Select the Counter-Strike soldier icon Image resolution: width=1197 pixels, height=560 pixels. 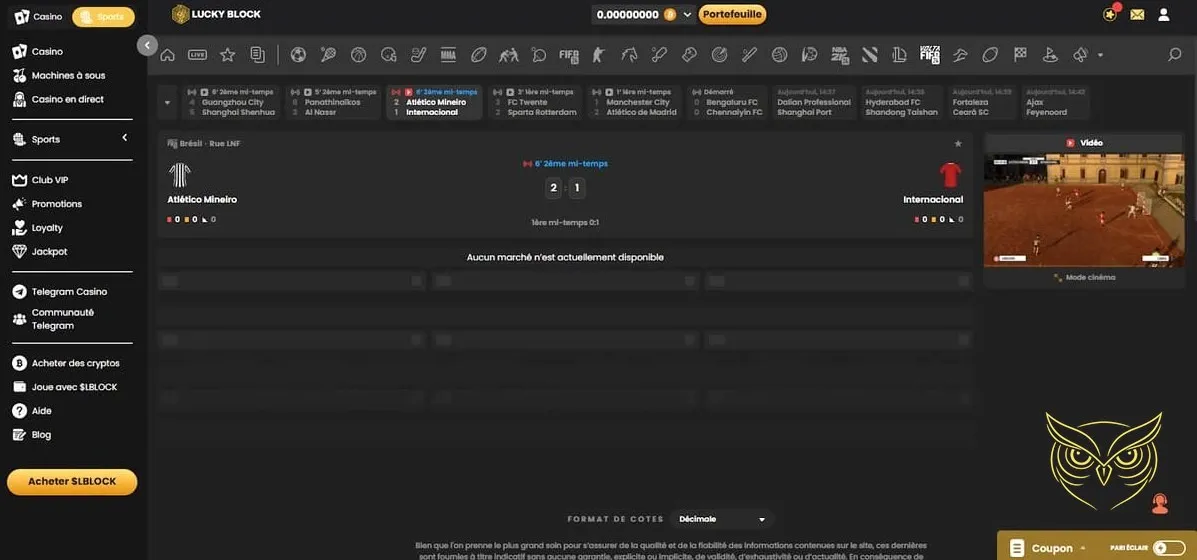tap(598, 55)
